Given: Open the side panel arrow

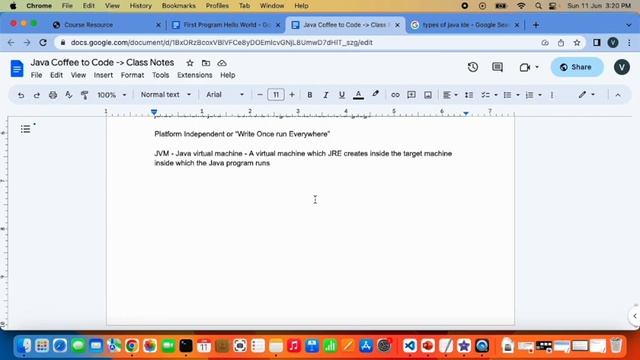Looking at the screenshot, I should pyautogui.click(x=635, y=316).
